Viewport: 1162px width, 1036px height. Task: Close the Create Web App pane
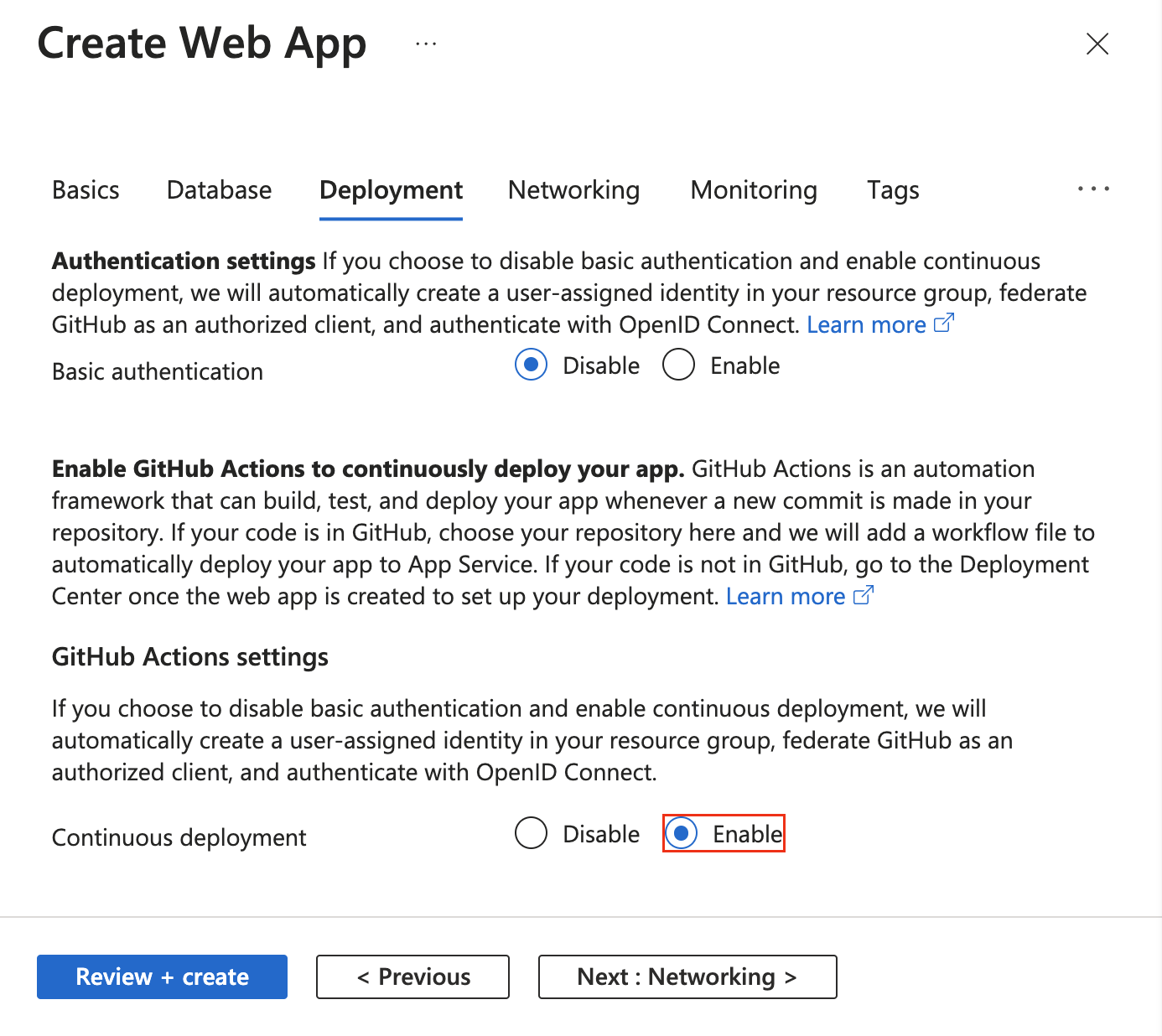[1097, 44]
